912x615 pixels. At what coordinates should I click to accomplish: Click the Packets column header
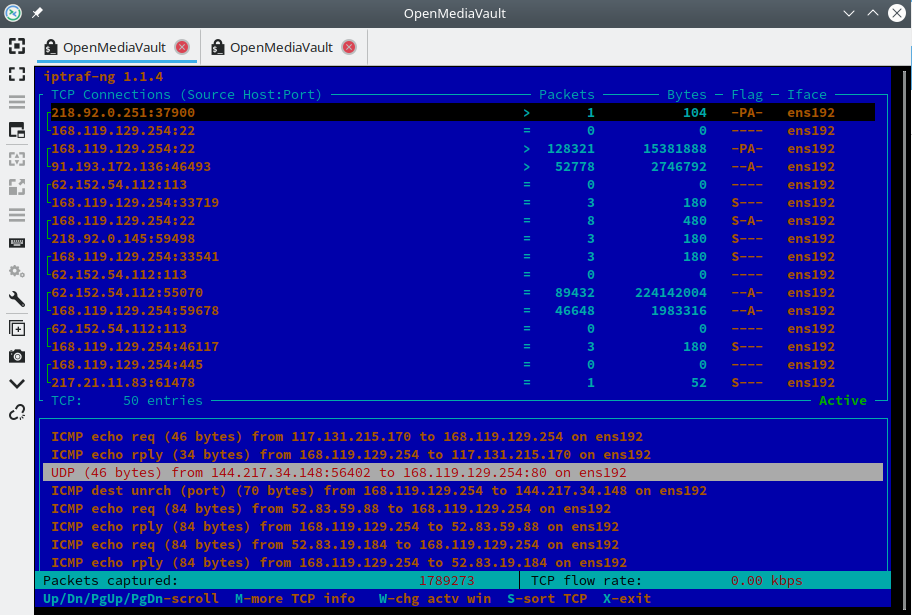point(567,94)
